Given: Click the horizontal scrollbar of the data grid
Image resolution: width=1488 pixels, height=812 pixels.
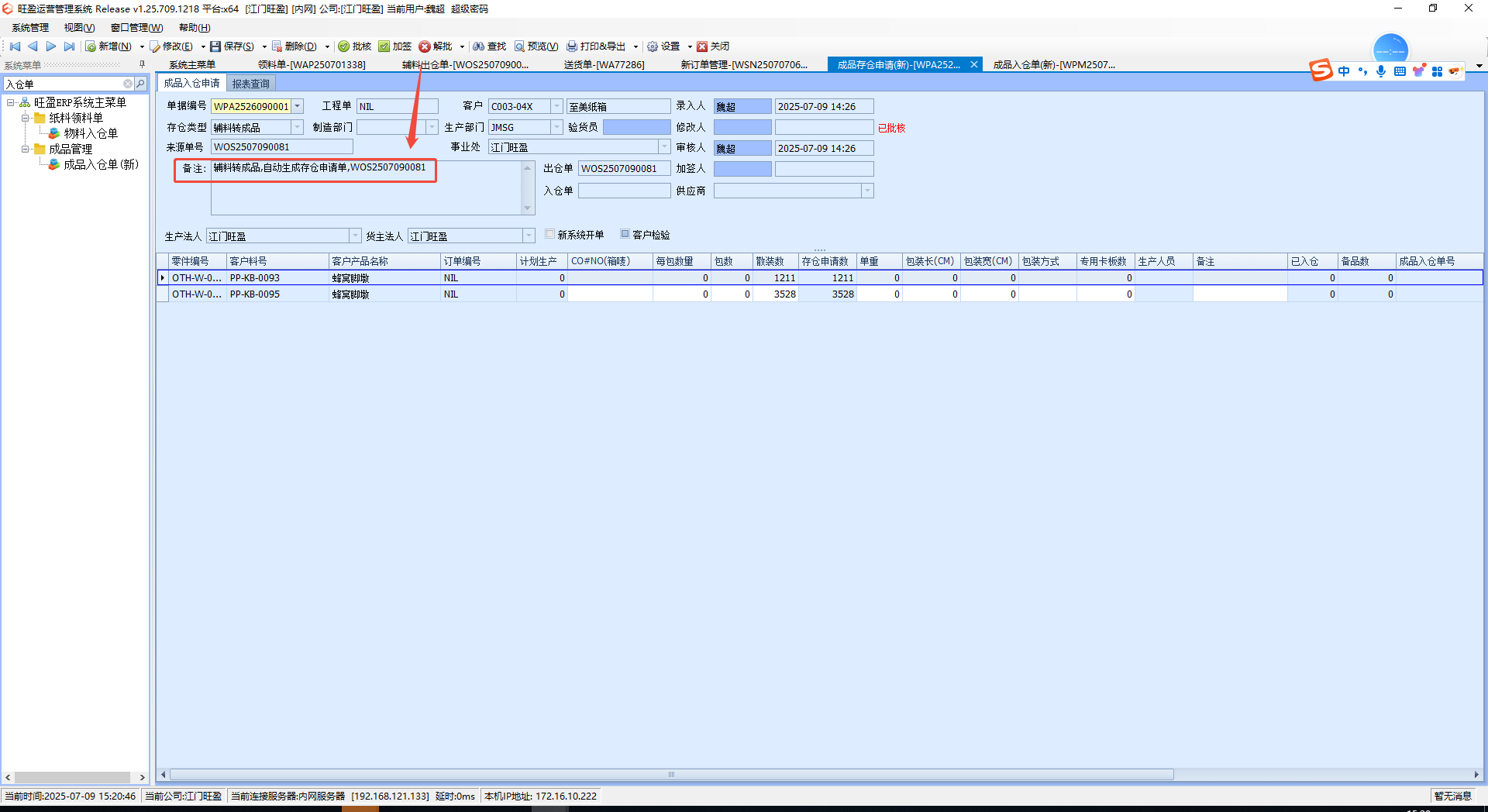Looking at the screenshot, I should click(x=671, y=775).
